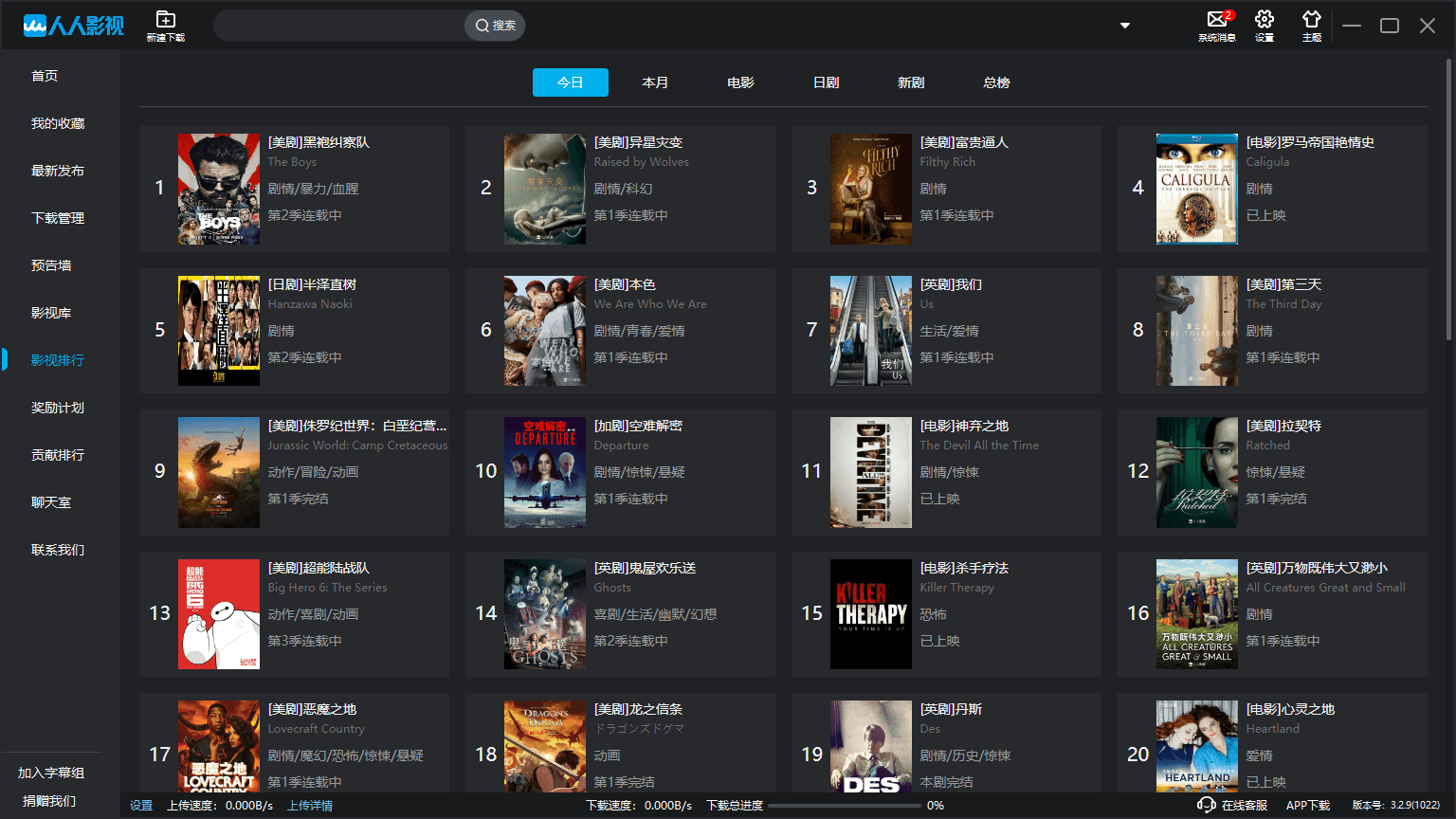The height and width of the screenshot is (819, 1456).
Task: Open download settings via bottom-left 设置
Action: point(140,804)
